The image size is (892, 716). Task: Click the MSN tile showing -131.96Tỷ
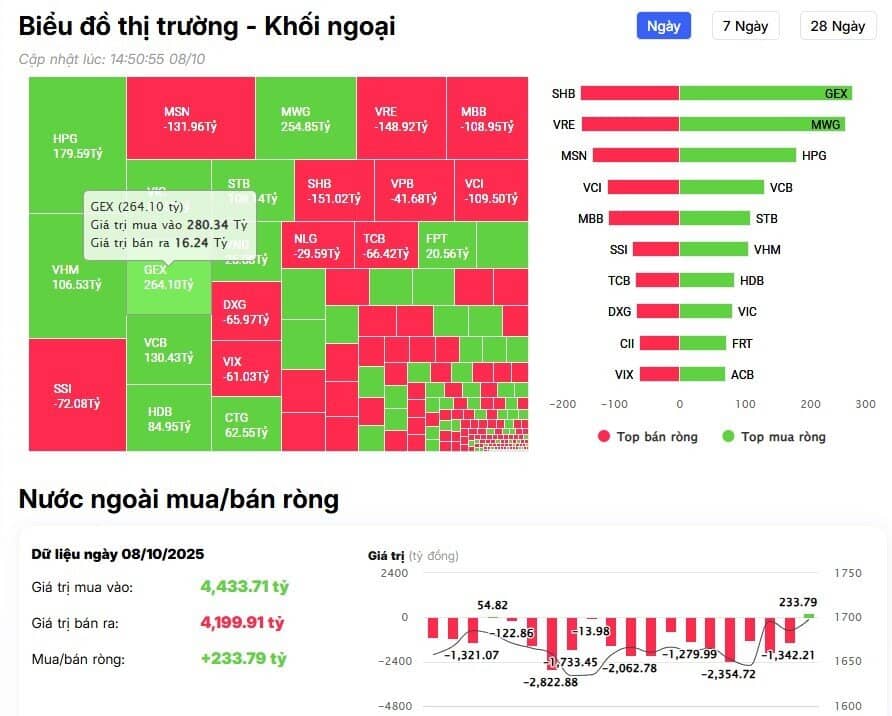190,117
